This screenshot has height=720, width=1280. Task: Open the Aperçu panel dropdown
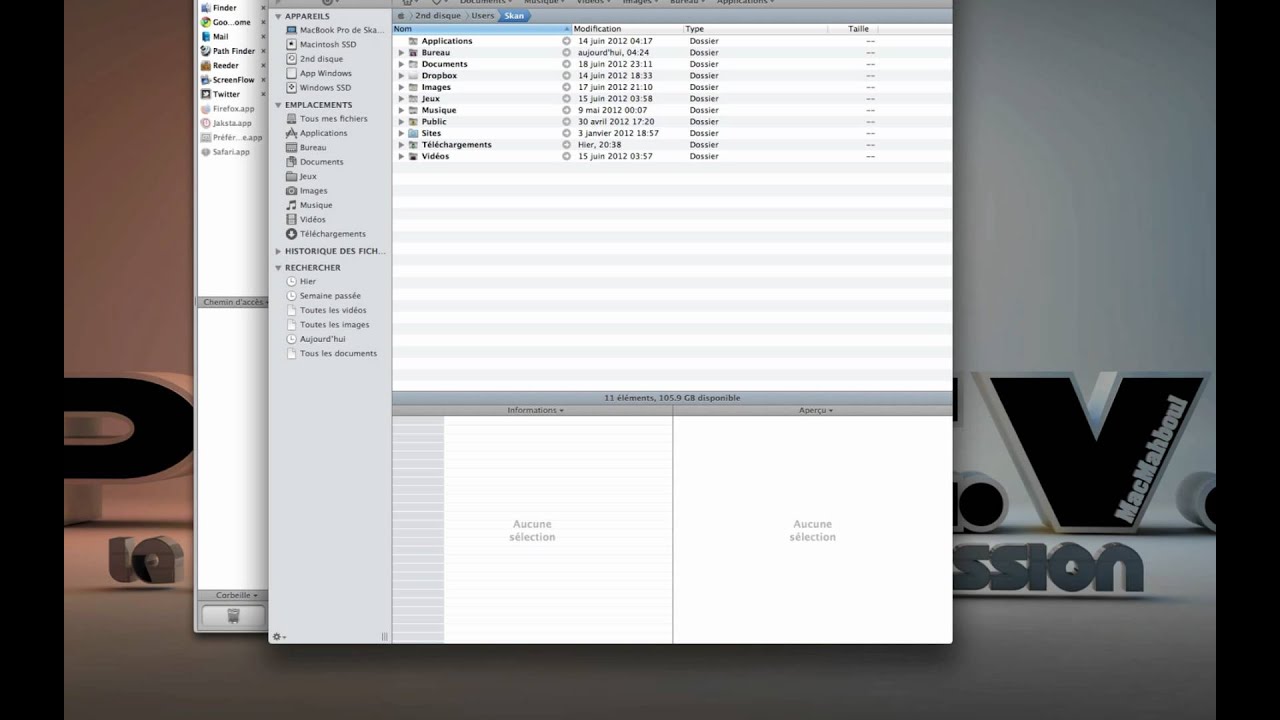(816, 410)
